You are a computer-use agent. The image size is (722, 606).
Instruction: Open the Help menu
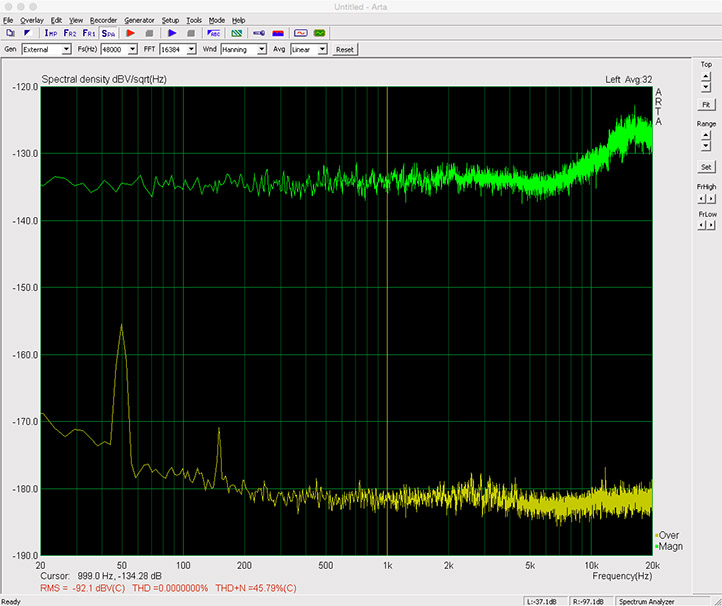pyautogui.click(x=239, y=20)
